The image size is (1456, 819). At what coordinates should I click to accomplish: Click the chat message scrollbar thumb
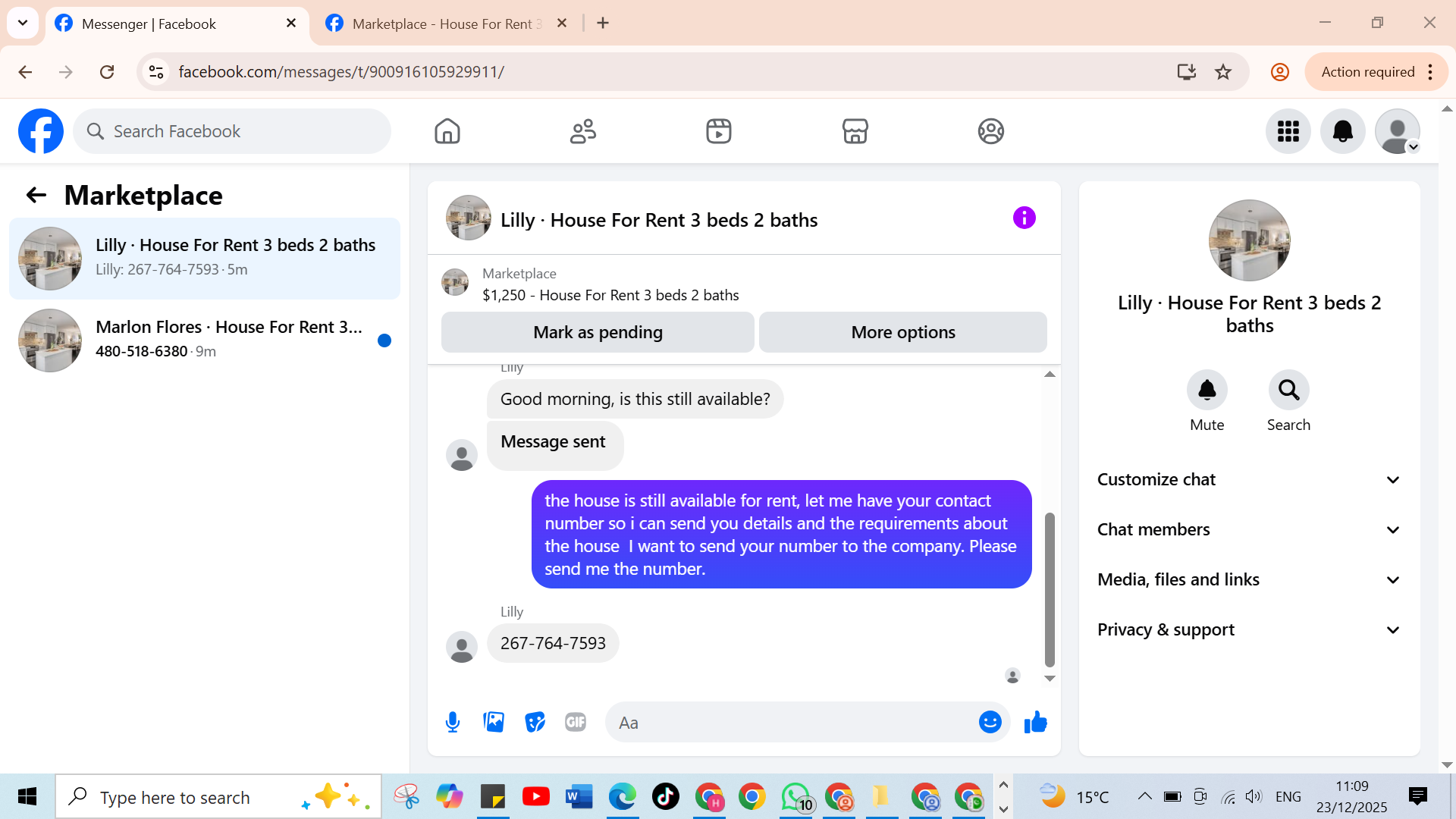1050,590
